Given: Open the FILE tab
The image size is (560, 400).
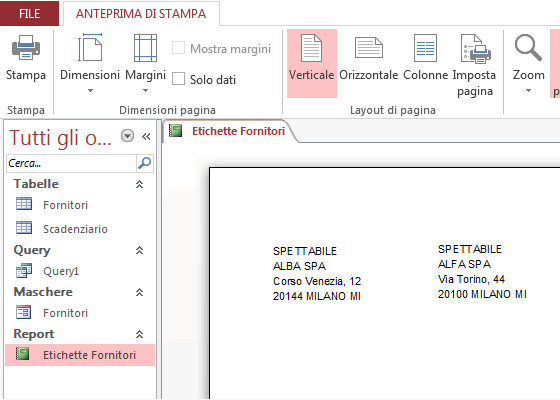Looking at the screenshot, I should pos(29,14).
